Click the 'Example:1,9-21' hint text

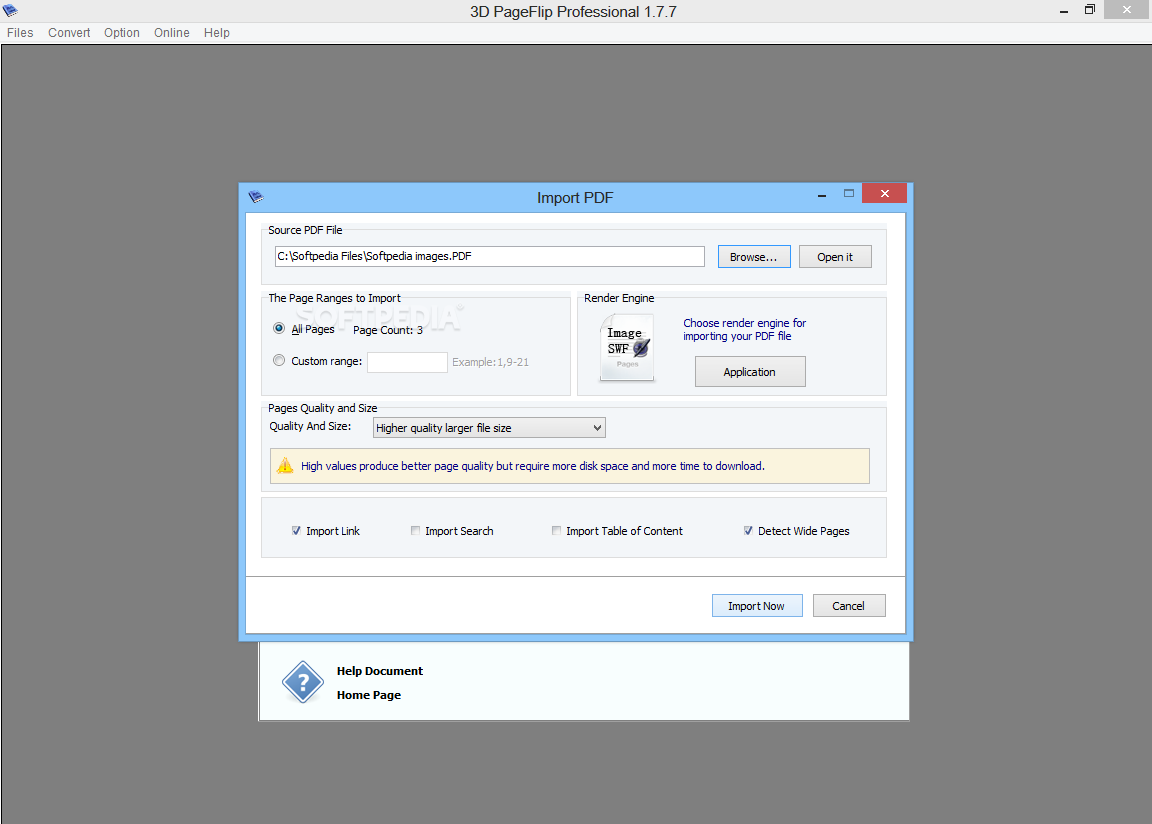(x=490, y=362)
